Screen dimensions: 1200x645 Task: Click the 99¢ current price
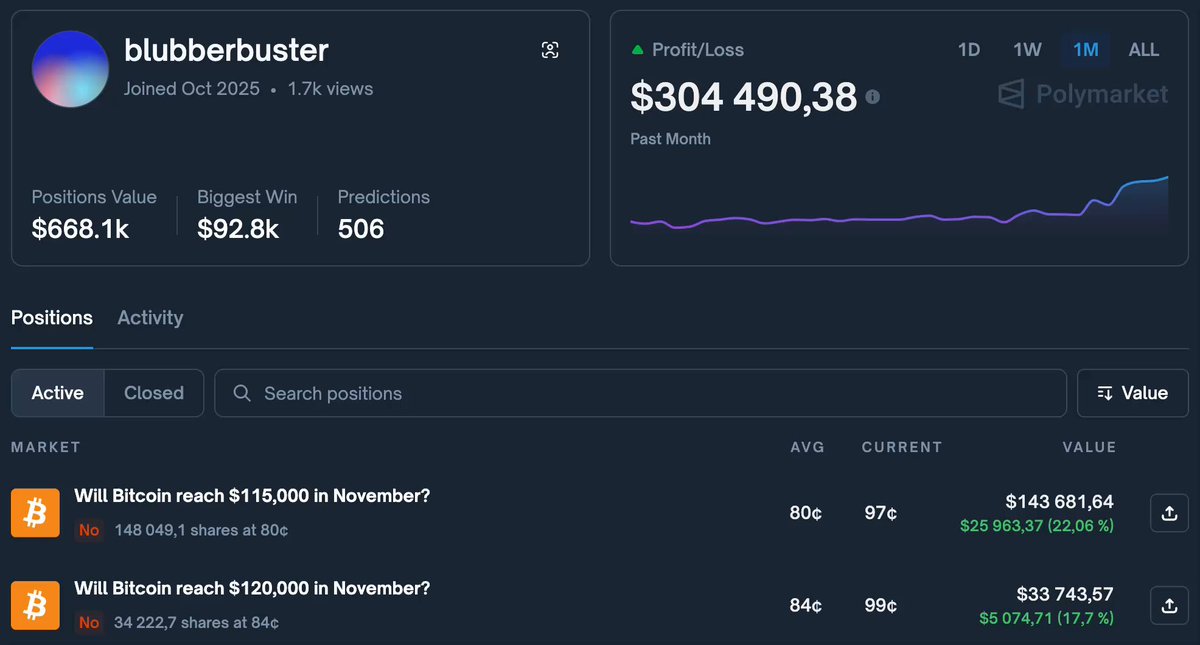(881, 605)
